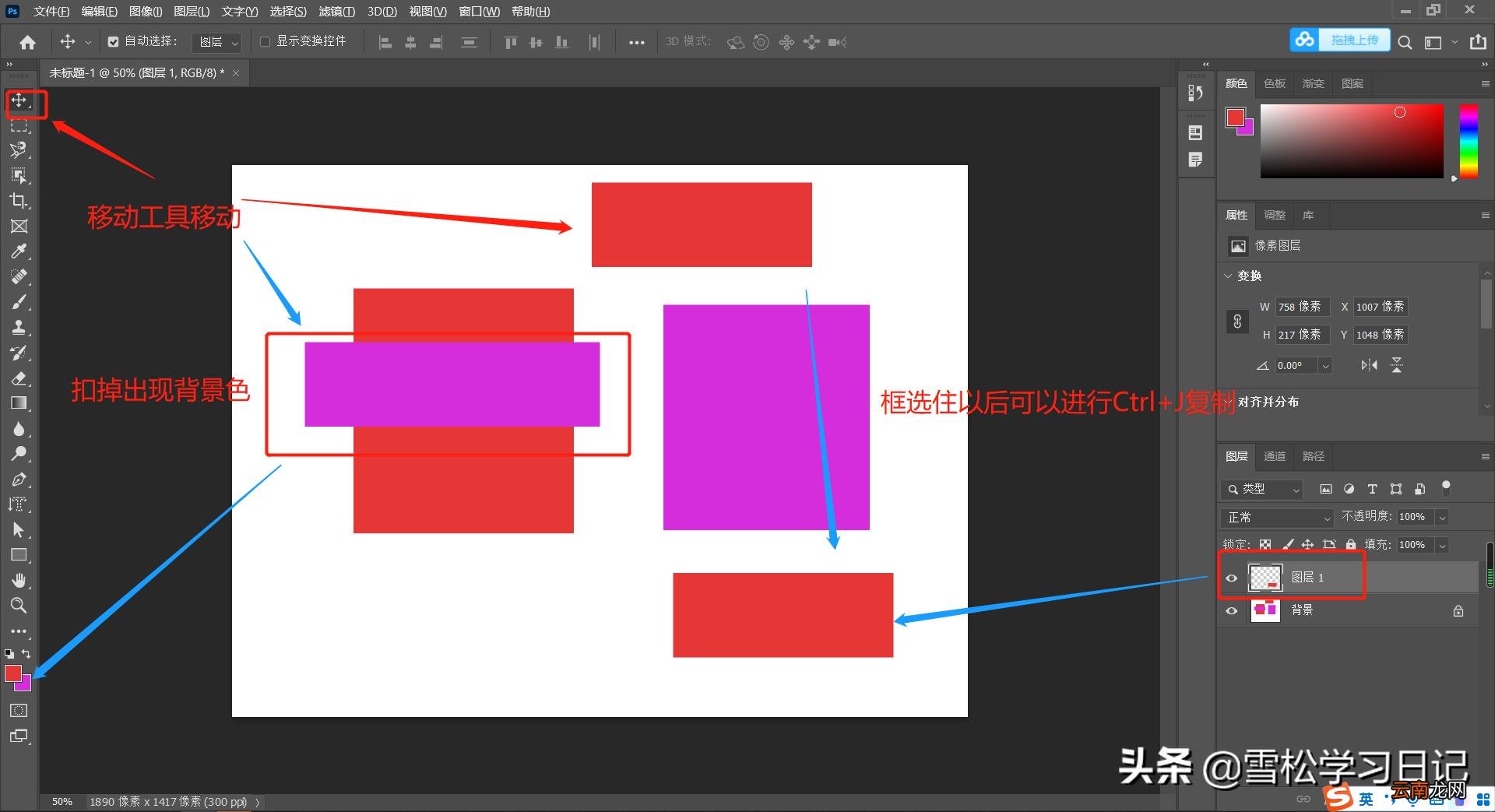Reset default foreground and background colors
The height and width of the screenshot is (812, 1495).
pos(9,654)
